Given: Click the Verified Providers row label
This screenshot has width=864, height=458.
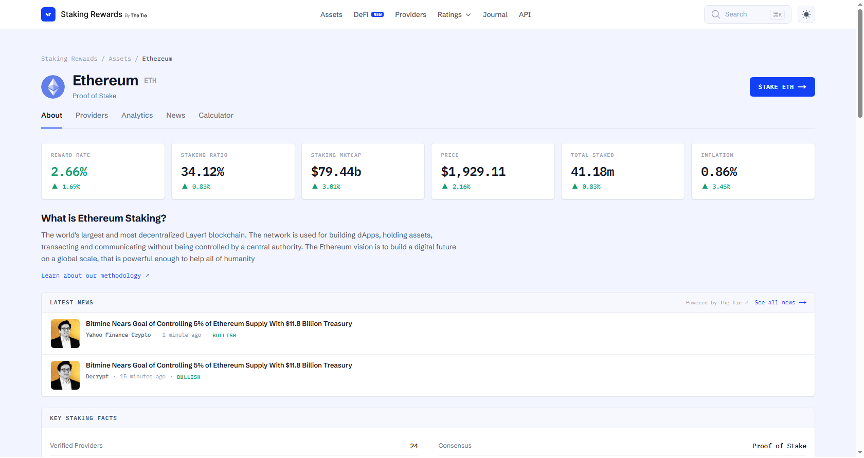Looking at the screenshot, I should (76, 445).
